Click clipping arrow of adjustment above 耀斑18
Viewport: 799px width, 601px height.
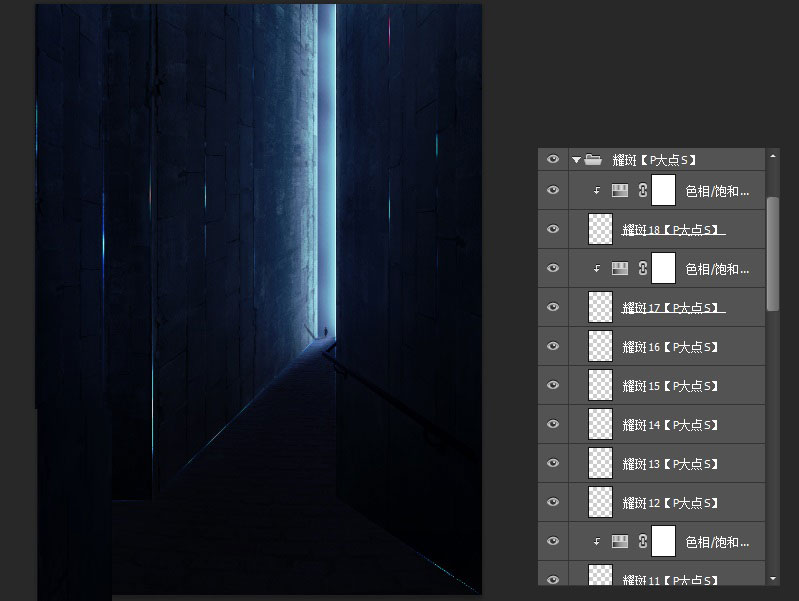tap(597, 191)
